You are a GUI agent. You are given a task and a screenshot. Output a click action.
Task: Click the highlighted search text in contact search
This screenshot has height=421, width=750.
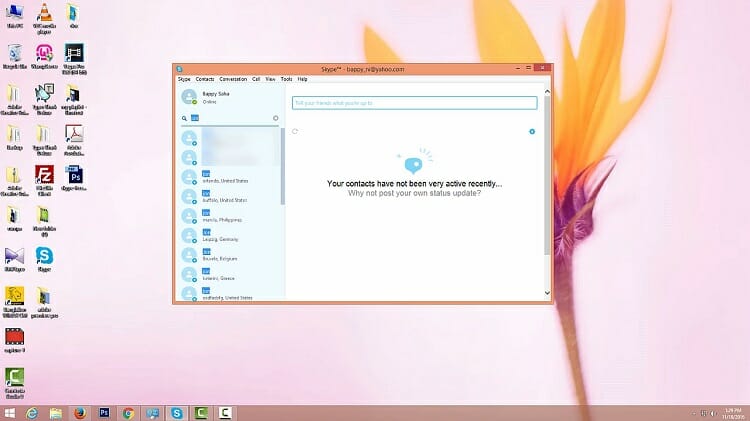195,118
